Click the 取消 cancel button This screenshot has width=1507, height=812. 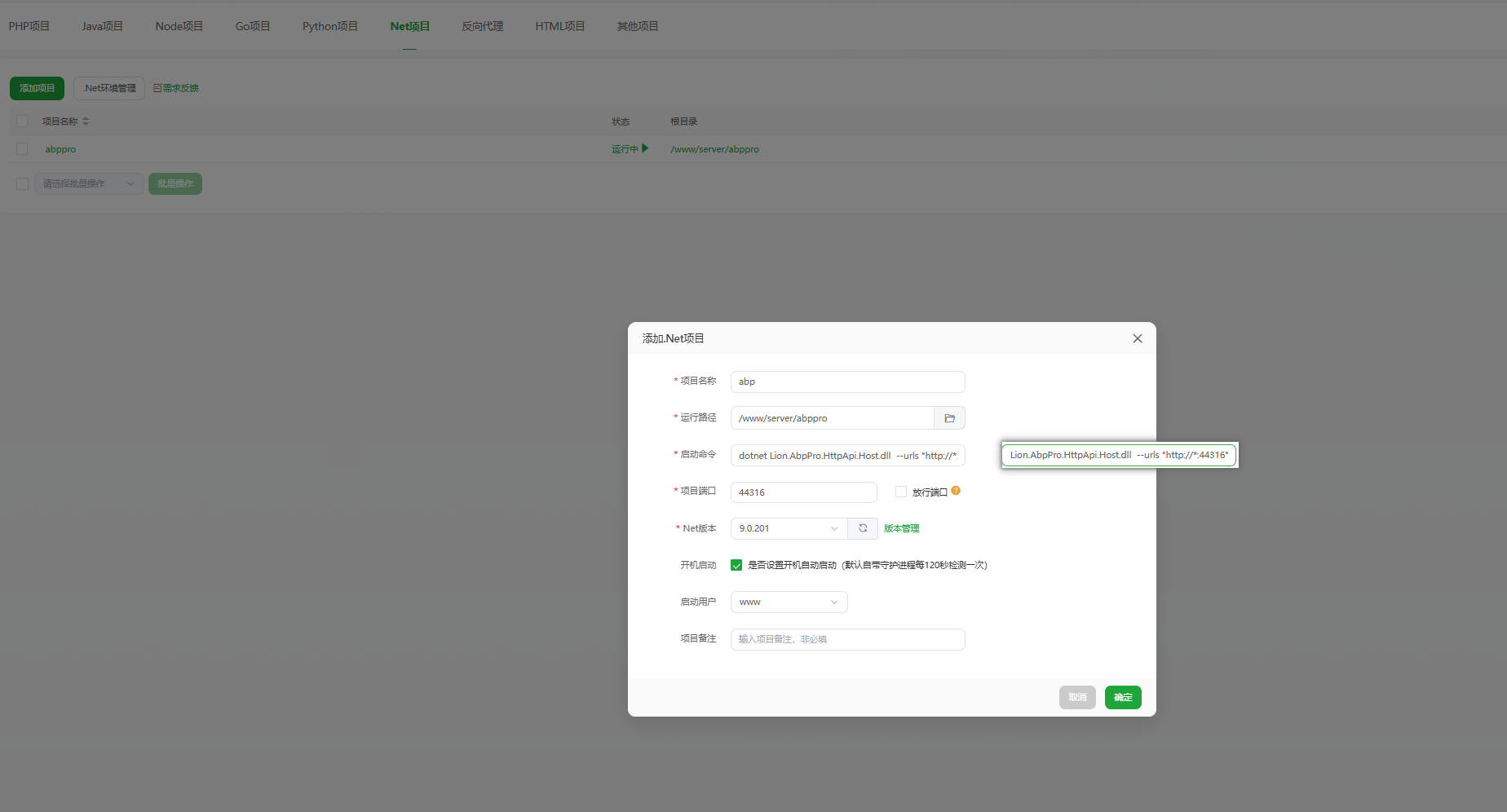coord(1076,697)
